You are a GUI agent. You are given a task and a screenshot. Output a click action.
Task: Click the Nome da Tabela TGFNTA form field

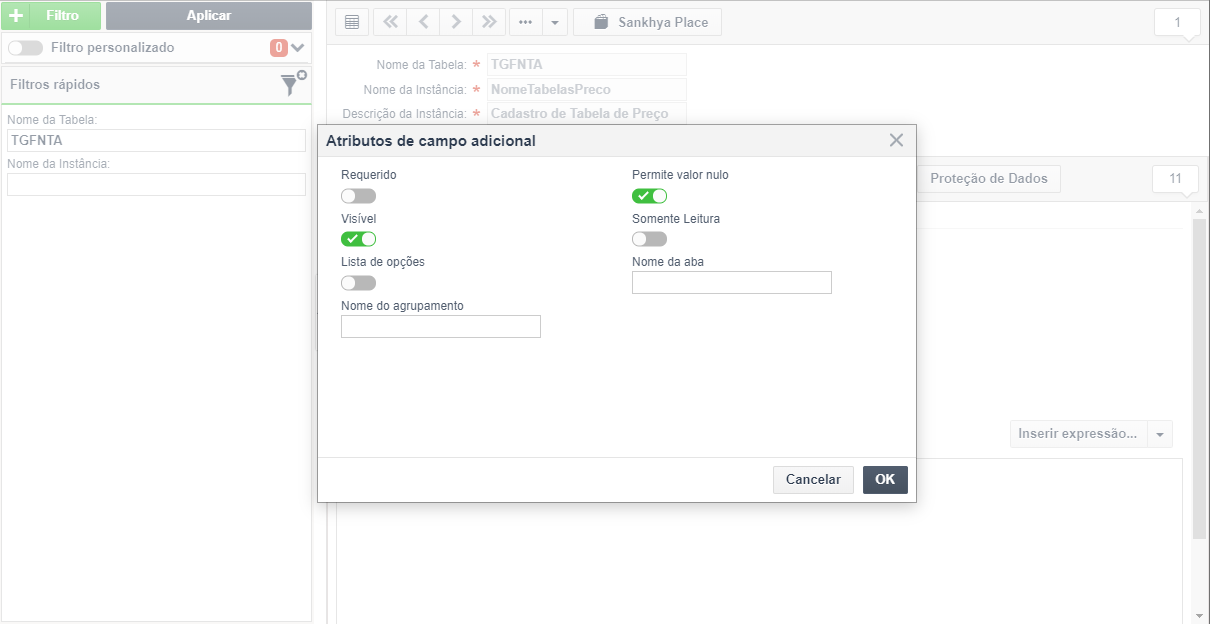pyautogui.click(x=587, y=65)
